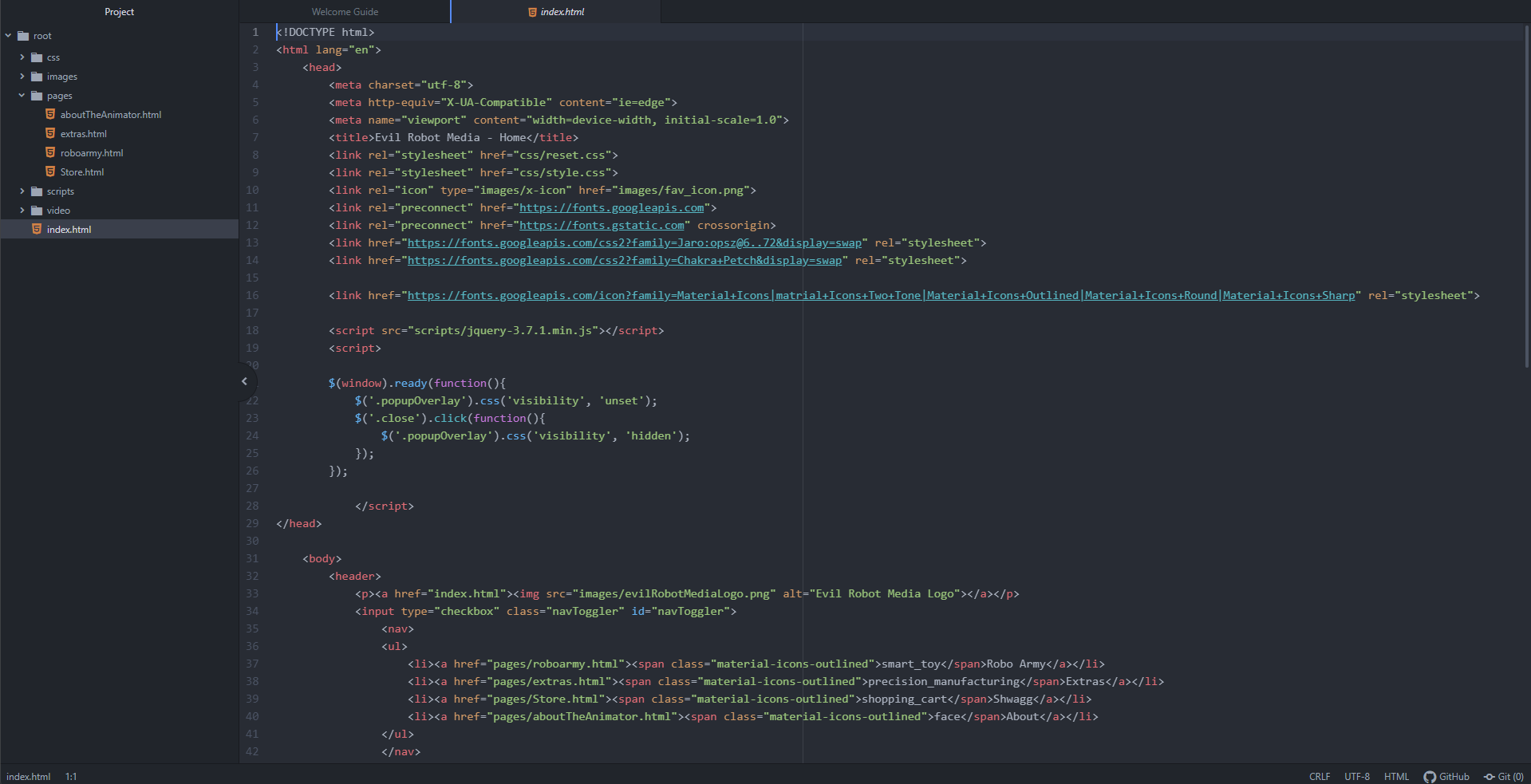This screenshot has height=784, width=1531.
Task: Click the scripts folder icon
Action: pyautogui.click(x=37, y=191)
